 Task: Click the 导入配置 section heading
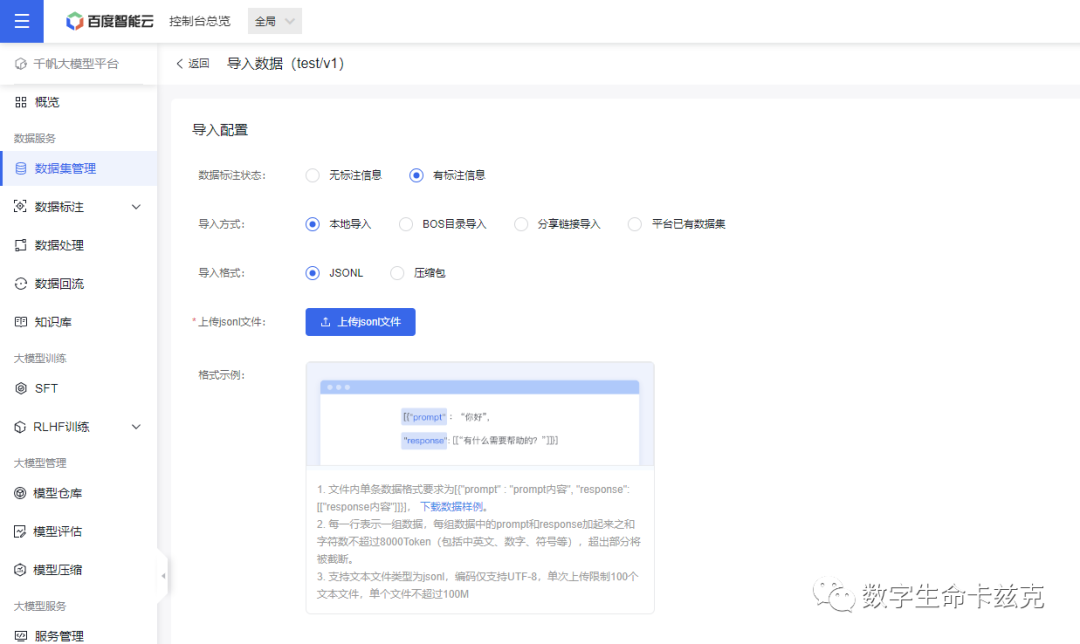[220, 130]
